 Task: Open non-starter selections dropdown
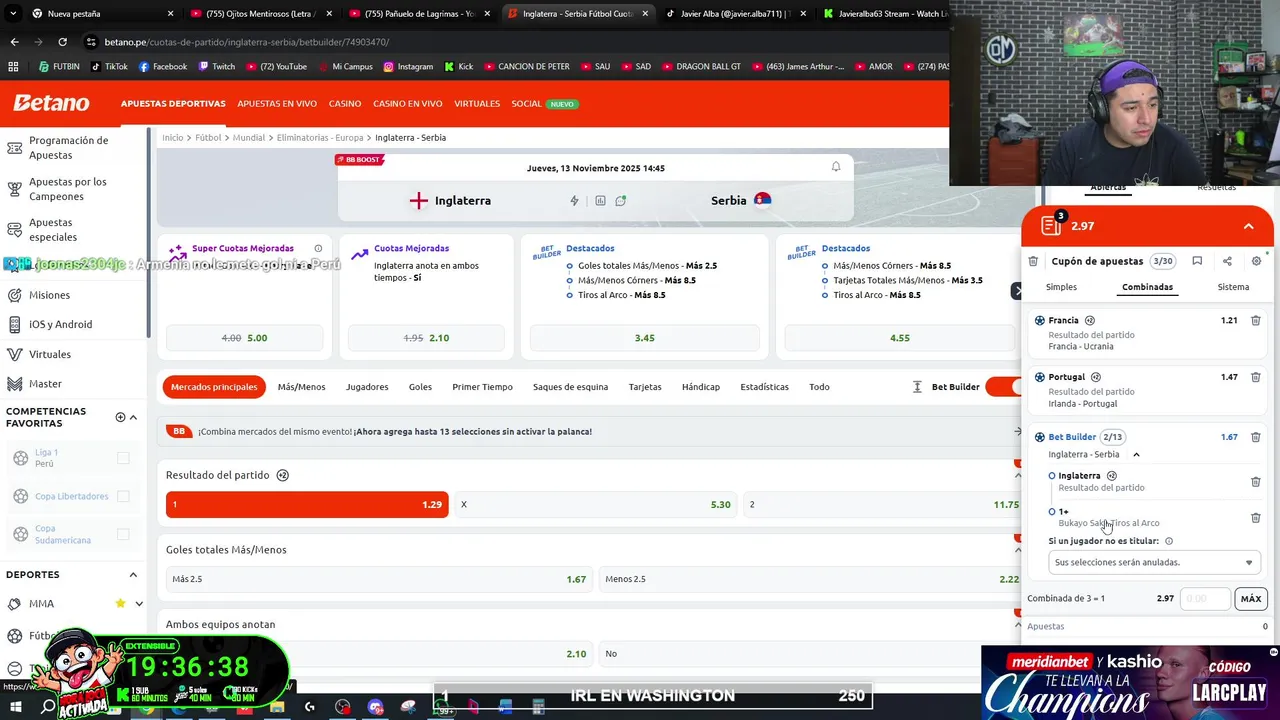click(x=1154, y=562)
